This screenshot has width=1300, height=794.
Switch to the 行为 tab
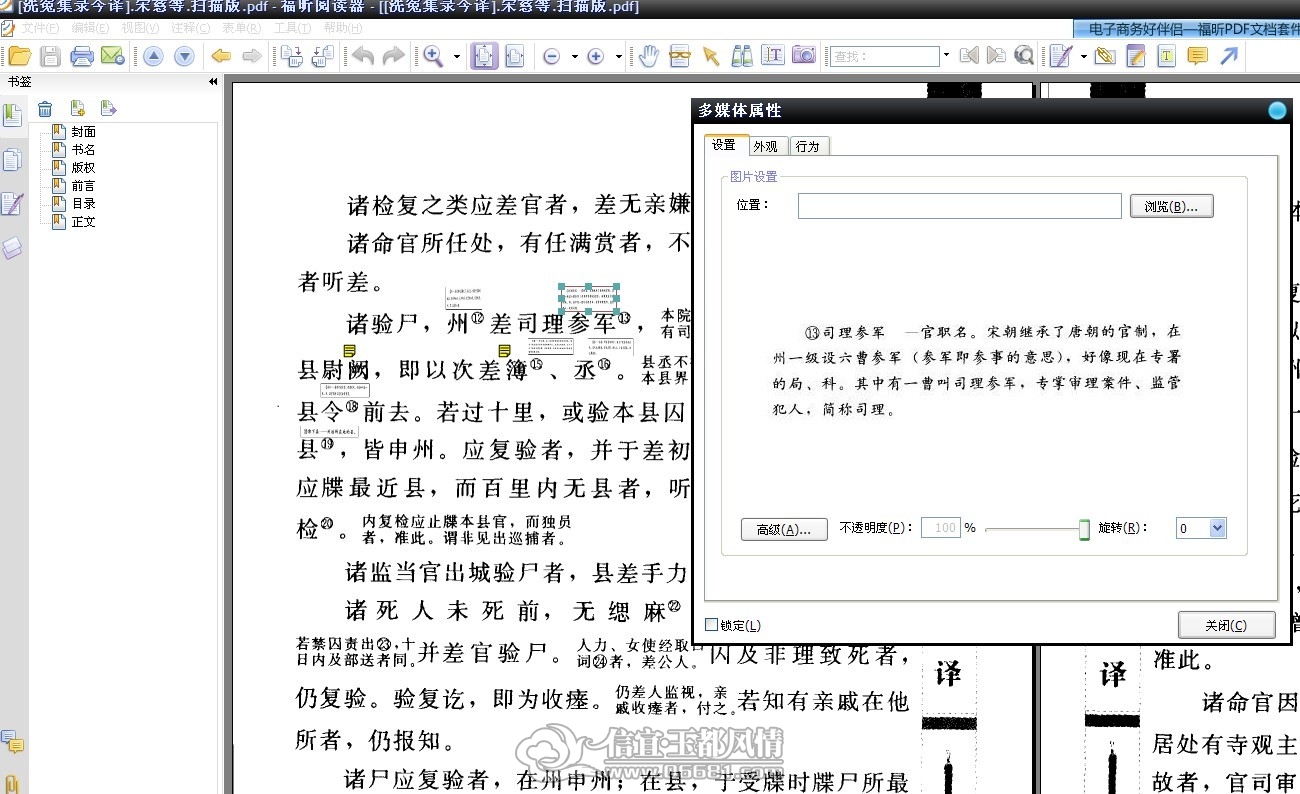pyautogui.click(x=808, y=146)
